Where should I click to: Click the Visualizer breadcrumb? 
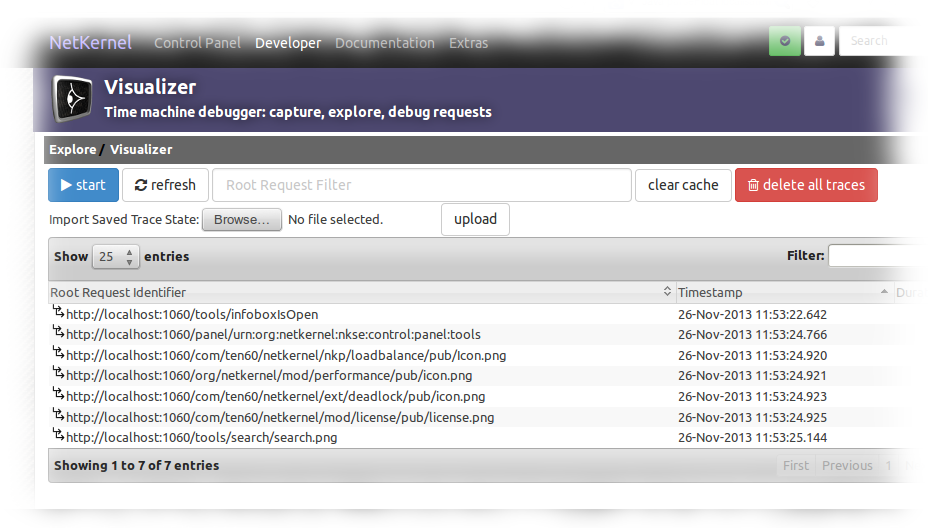pyautogui.click(x=141, y=149)
